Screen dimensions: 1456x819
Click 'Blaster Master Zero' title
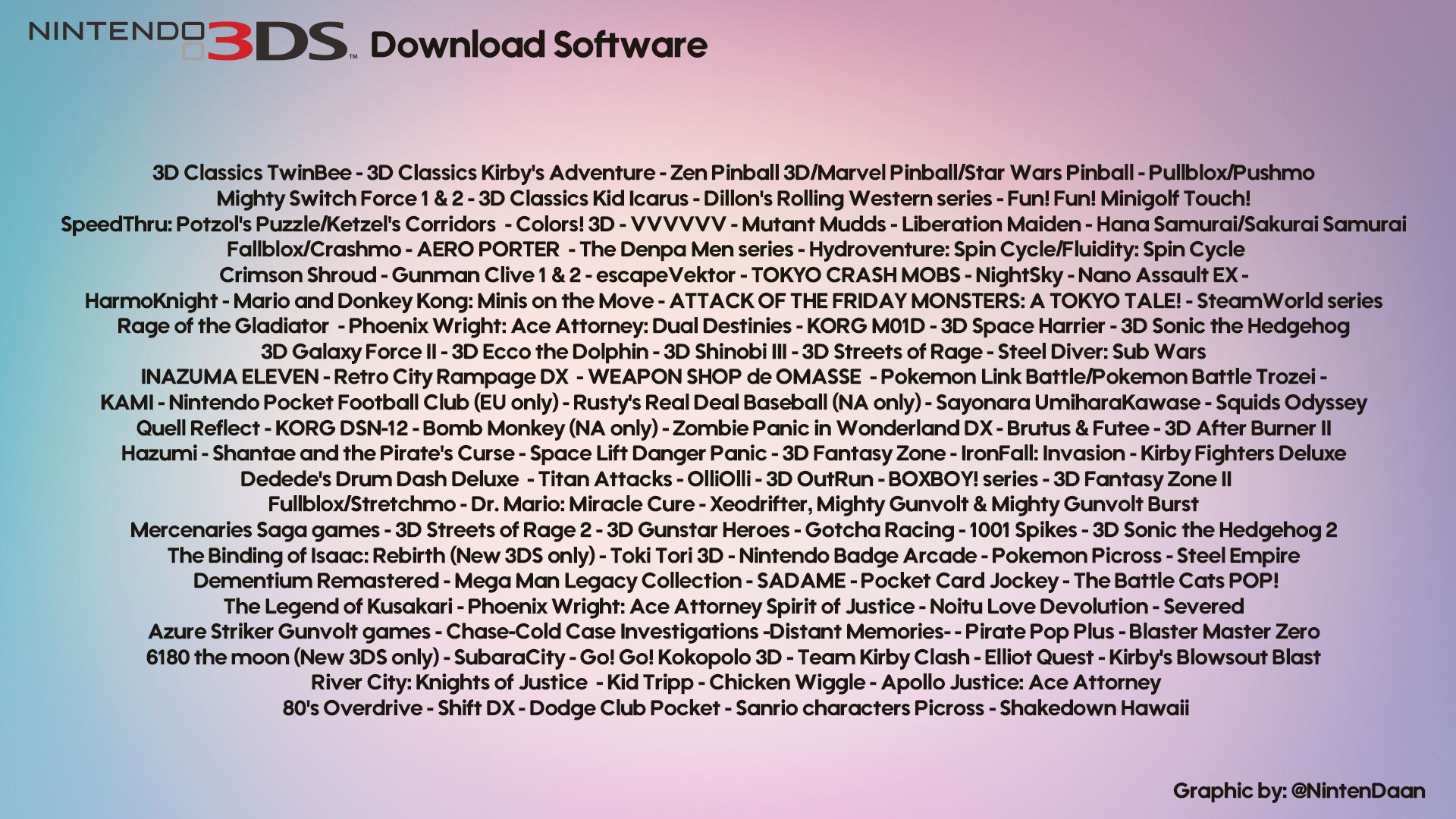[1224, 632]
